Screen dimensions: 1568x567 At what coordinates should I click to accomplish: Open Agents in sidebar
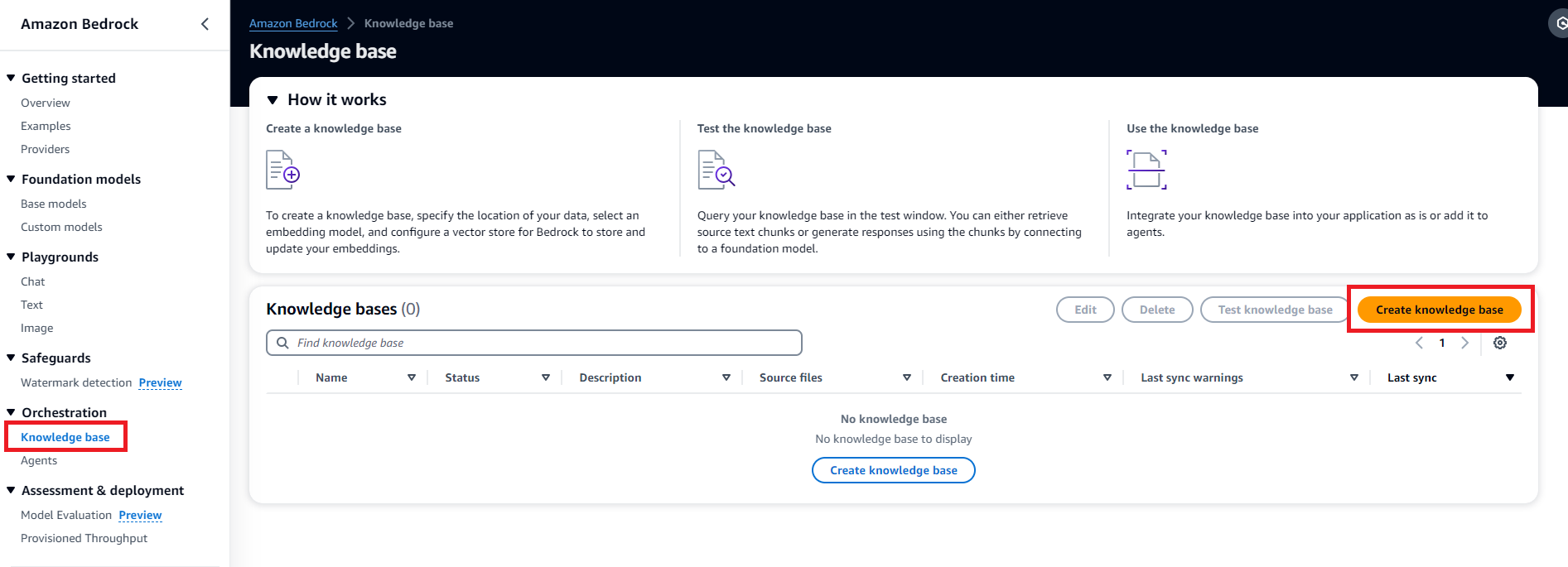[39, 460]
